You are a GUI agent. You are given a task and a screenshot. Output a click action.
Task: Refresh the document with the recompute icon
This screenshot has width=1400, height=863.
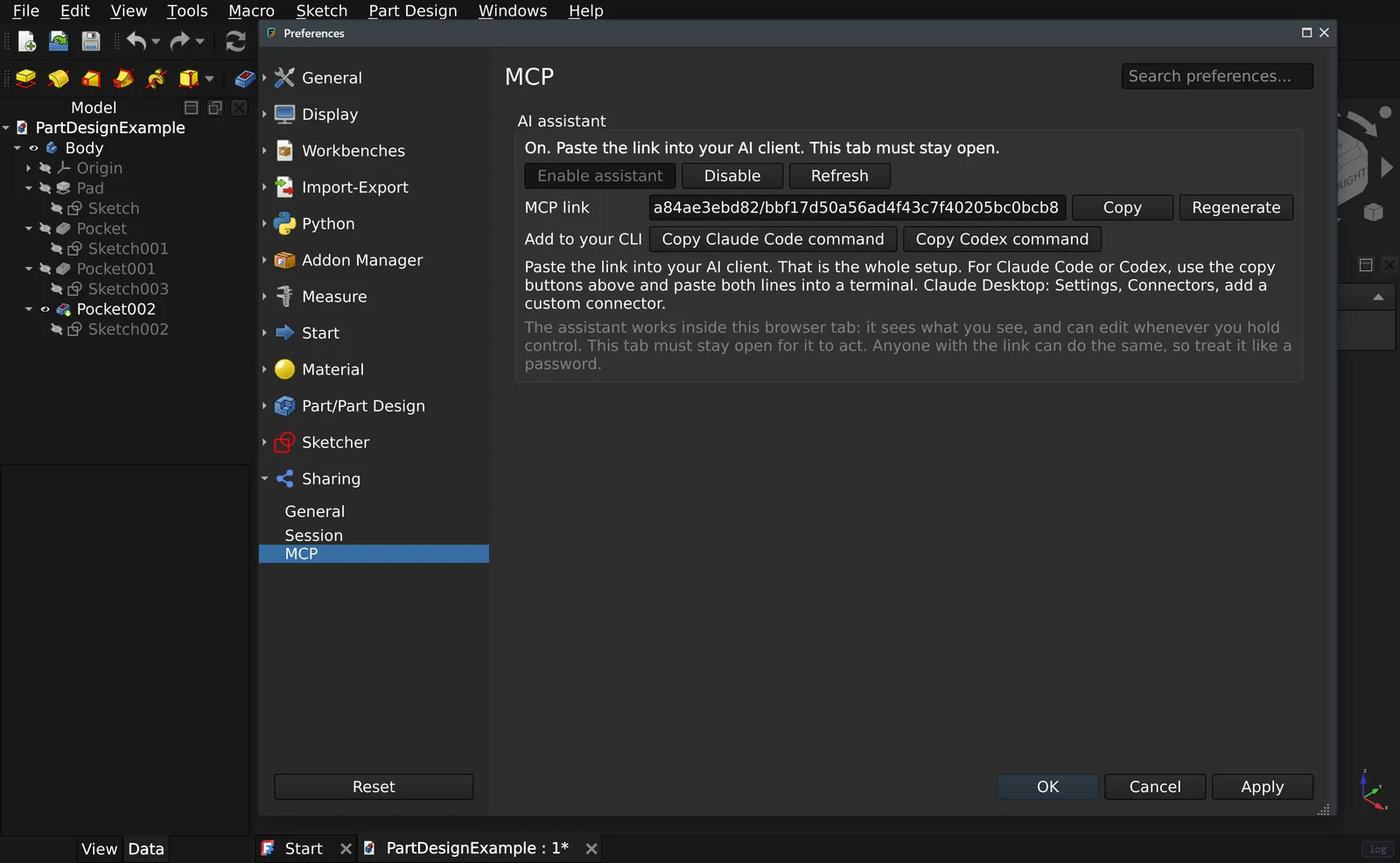235,41
